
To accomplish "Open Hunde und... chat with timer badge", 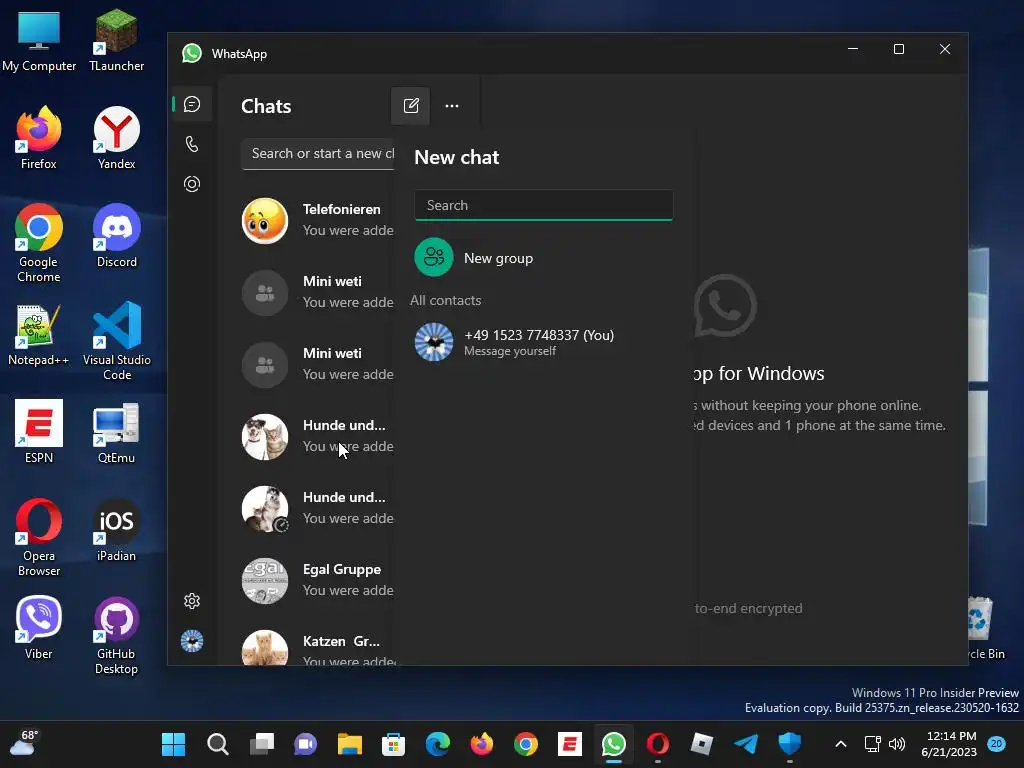I will [x=315, y=508].
